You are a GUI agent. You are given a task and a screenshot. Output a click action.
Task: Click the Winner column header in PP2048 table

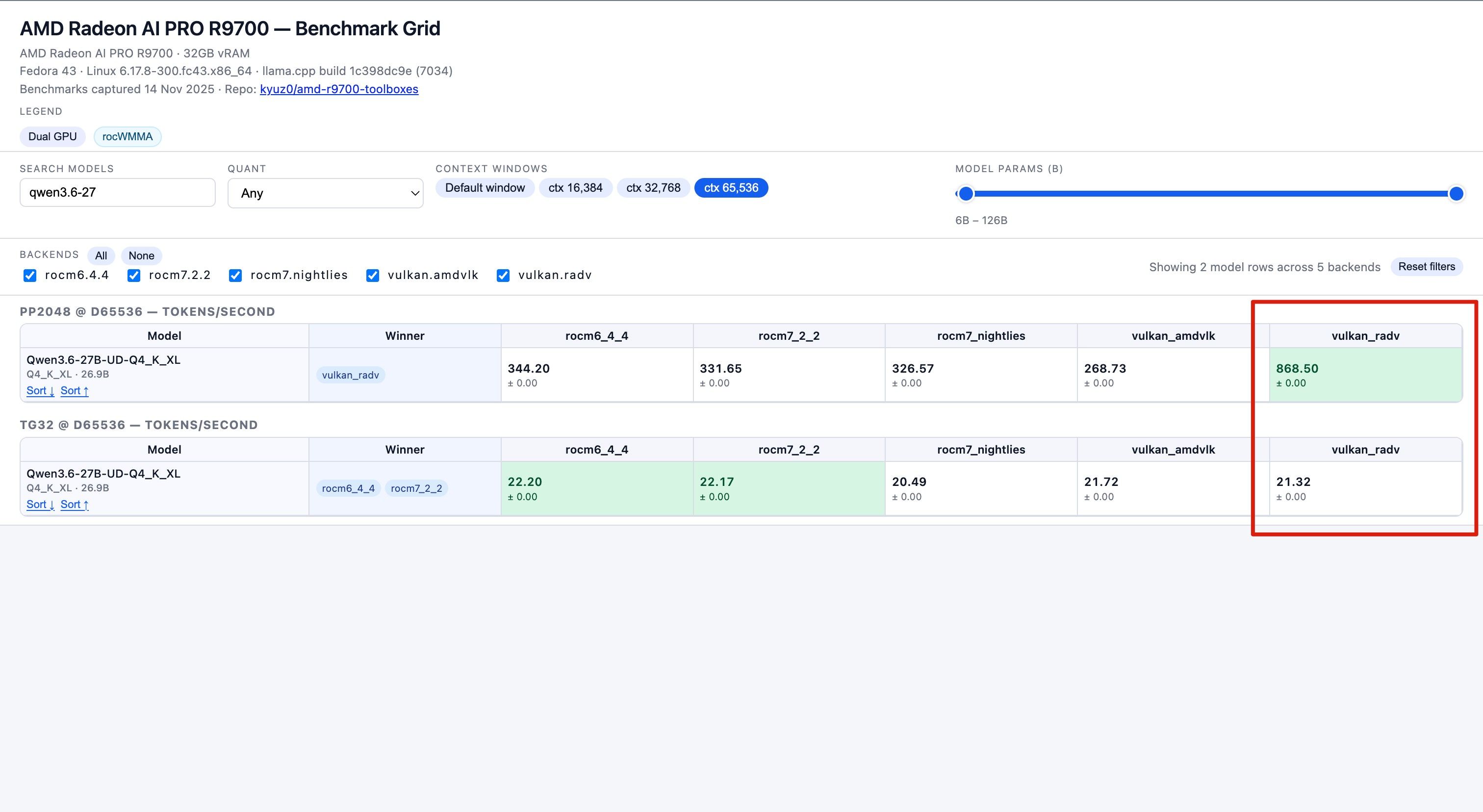tap(405, 336)
